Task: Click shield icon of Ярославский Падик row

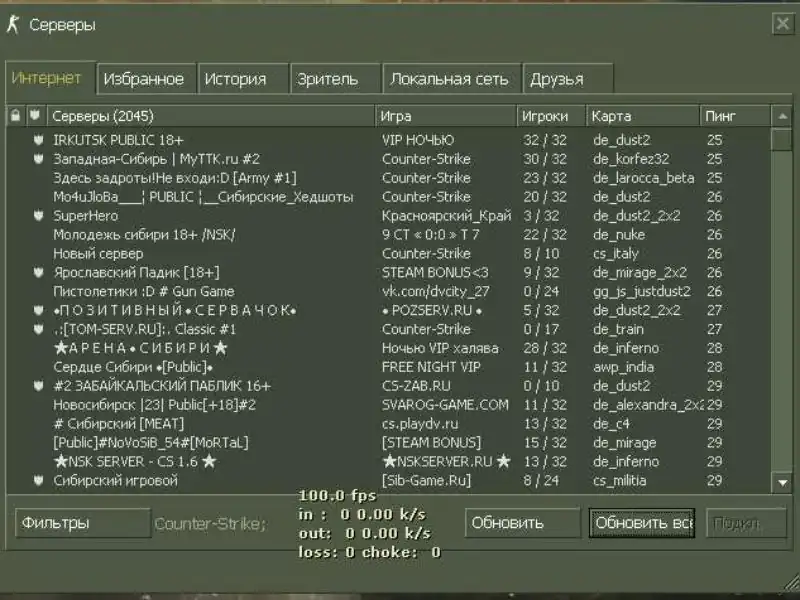Action: point(38,272)
